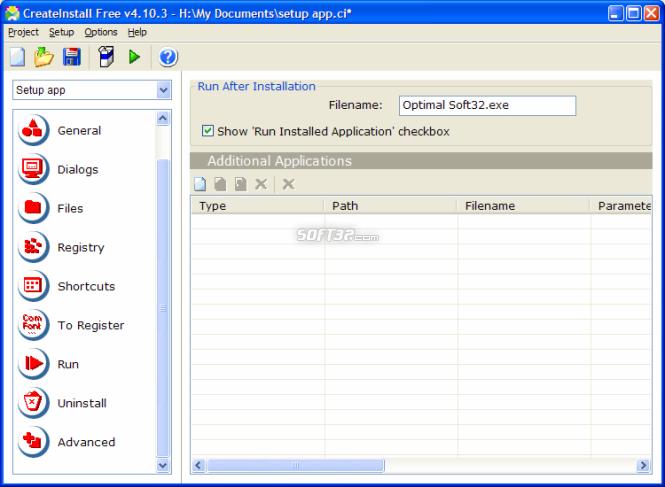Maximize the CreateInstall window
Image resolution: width=665 pixels, height=487 pixels.
point(634,14)
